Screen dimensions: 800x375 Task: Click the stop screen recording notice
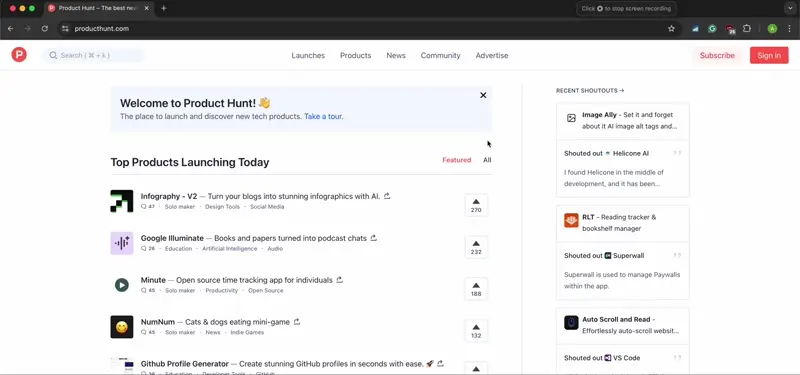pyautogui.click(x=627, y=8)
